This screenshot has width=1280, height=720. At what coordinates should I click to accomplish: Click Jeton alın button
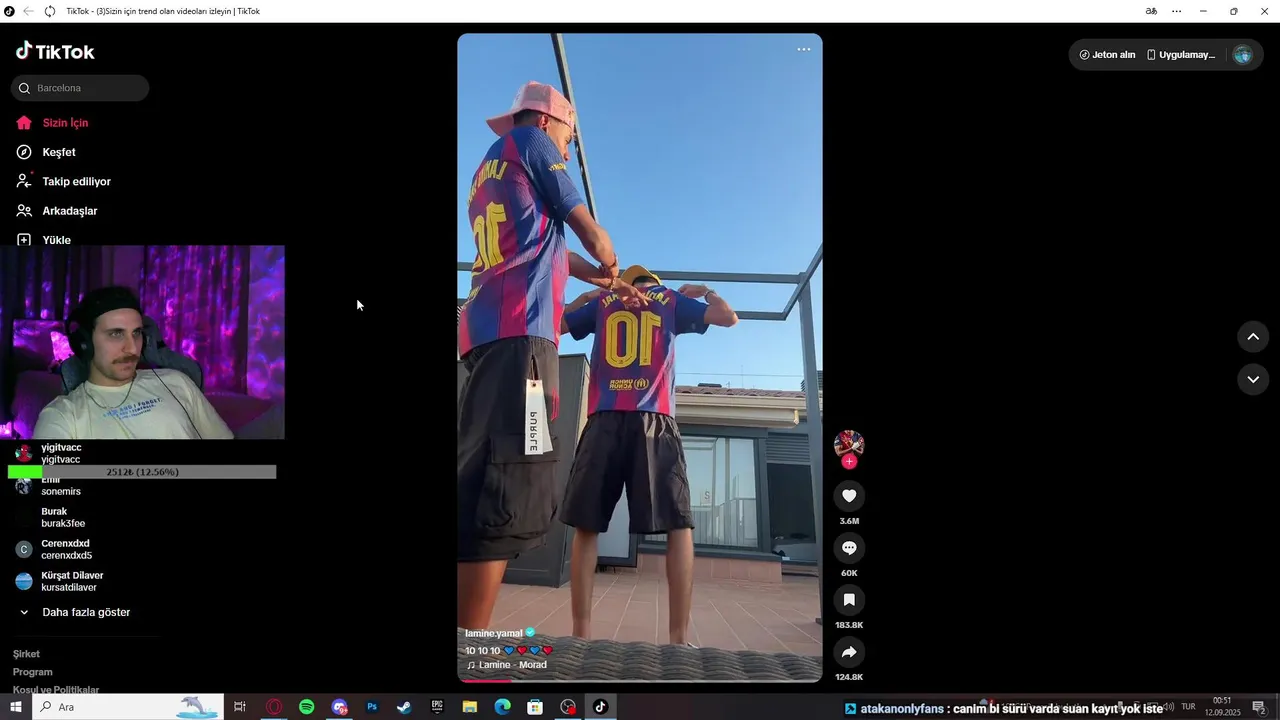coord(1107,55)
